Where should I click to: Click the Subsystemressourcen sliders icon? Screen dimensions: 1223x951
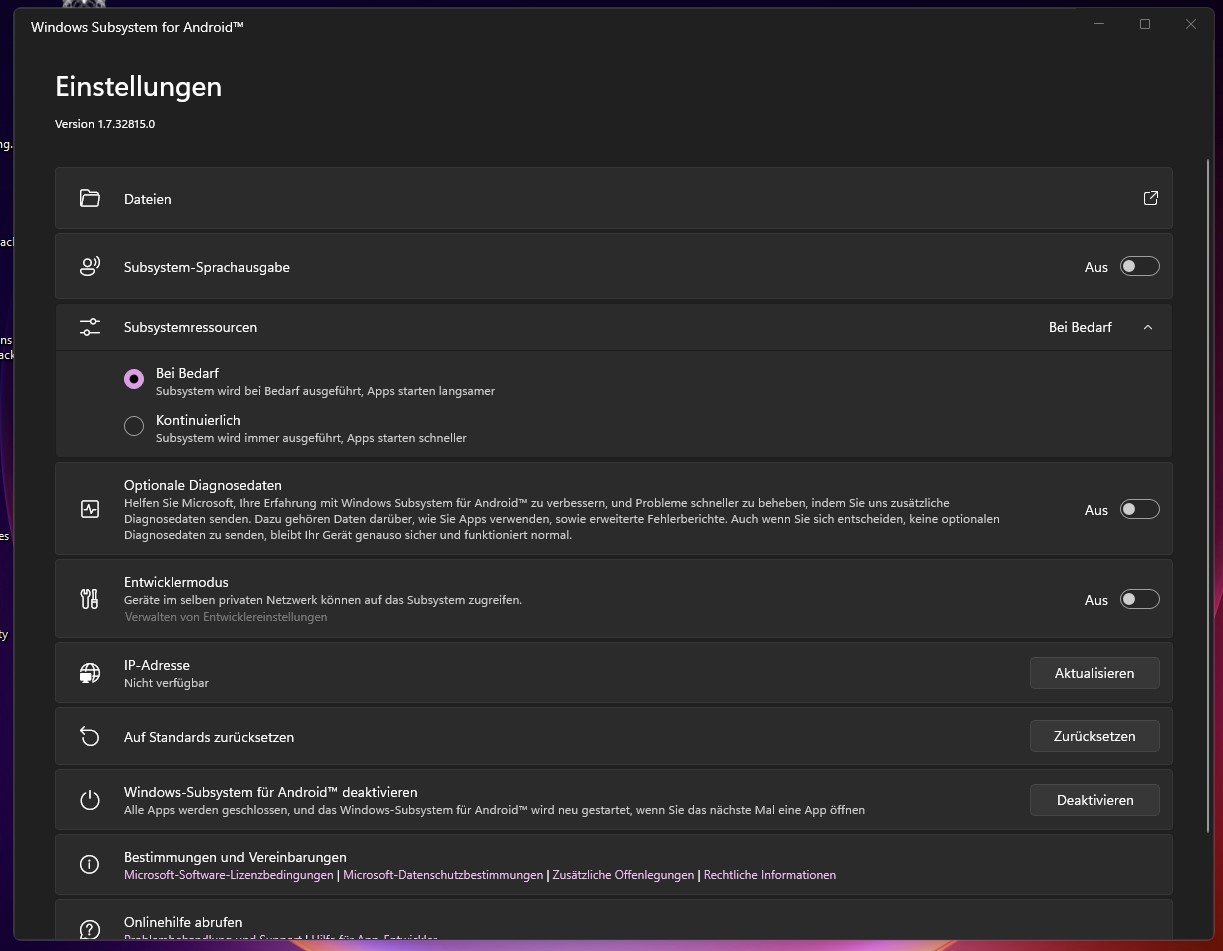tap(90, 327)
